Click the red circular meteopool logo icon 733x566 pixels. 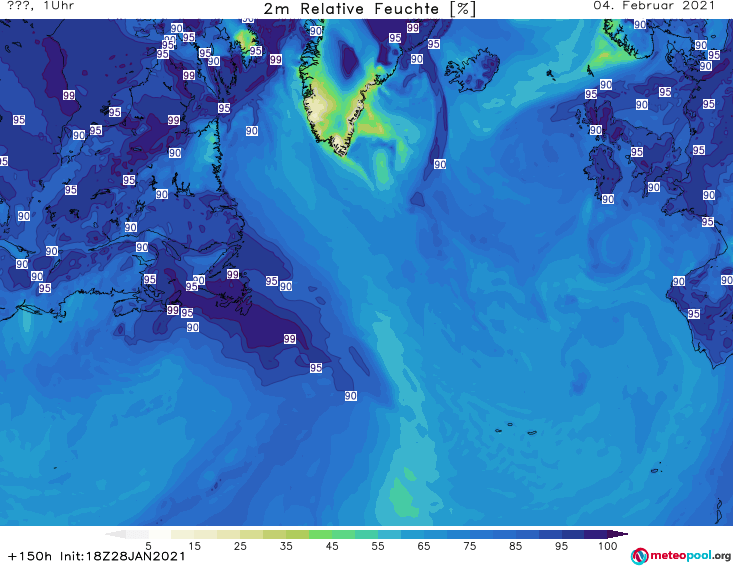pos(639,556)
